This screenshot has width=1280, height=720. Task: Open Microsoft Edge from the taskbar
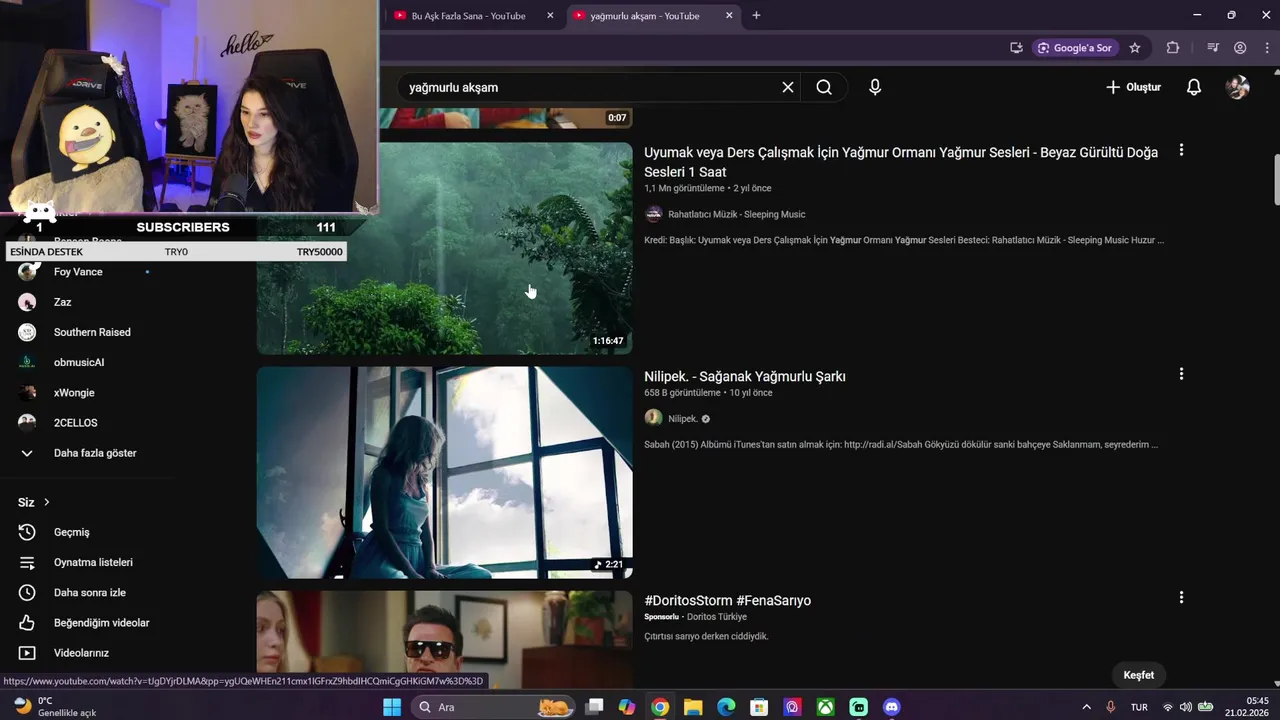point(726,707)
